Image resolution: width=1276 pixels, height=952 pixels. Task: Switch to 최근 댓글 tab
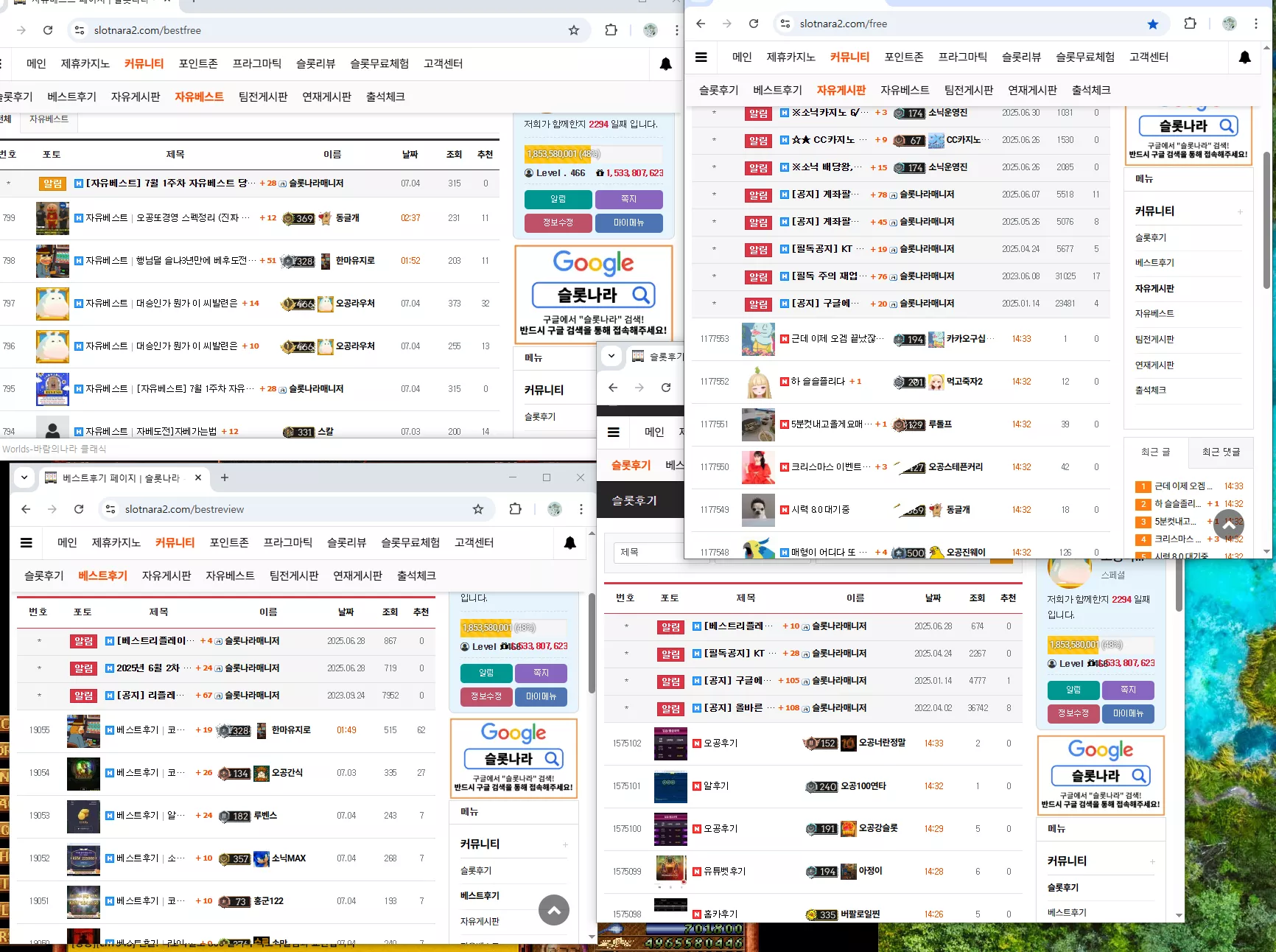click(1221, 452)
